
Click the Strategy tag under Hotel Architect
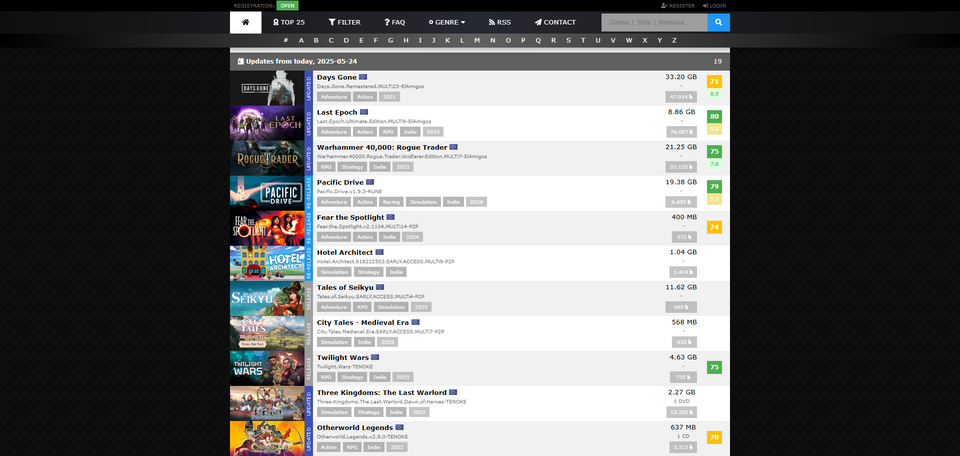click(369, 272)
